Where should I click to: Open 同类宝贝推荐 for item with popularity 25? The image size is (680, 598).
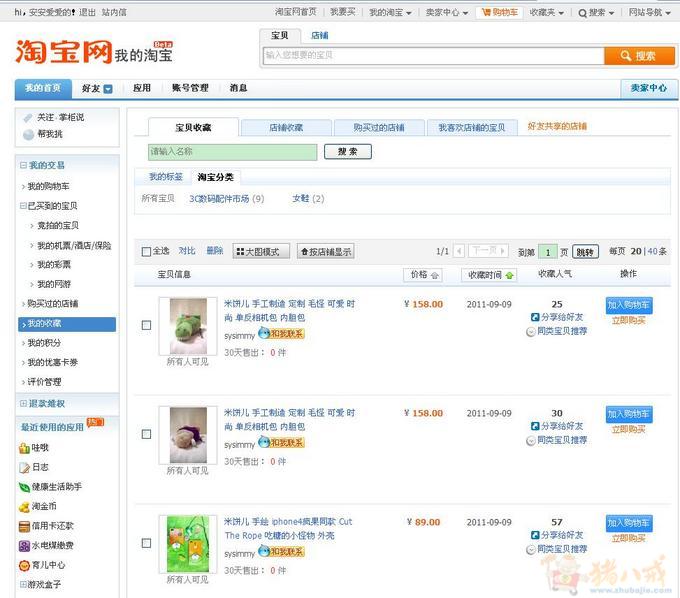[557, 332]
